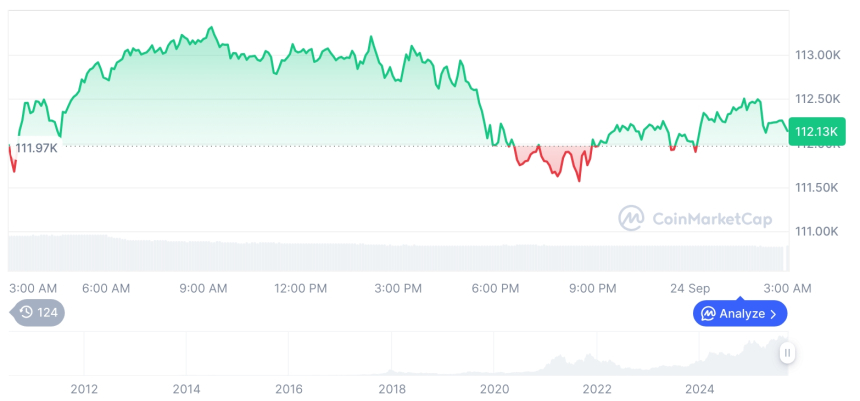Jump to 2020 on the overview timeline
Image resolution: width=860 pixels, height=401 pixels.
(x=494, y=388)
